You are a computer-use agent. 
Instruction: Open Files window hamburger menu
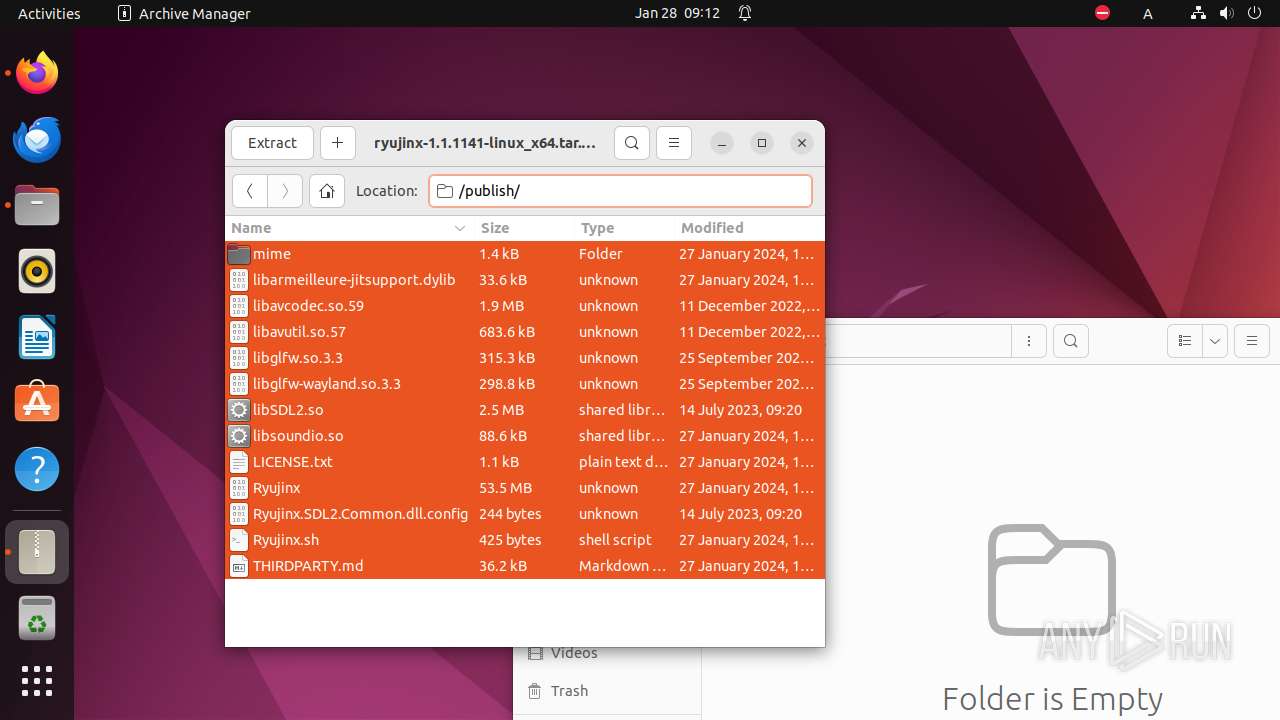(x=1252, y=341)
